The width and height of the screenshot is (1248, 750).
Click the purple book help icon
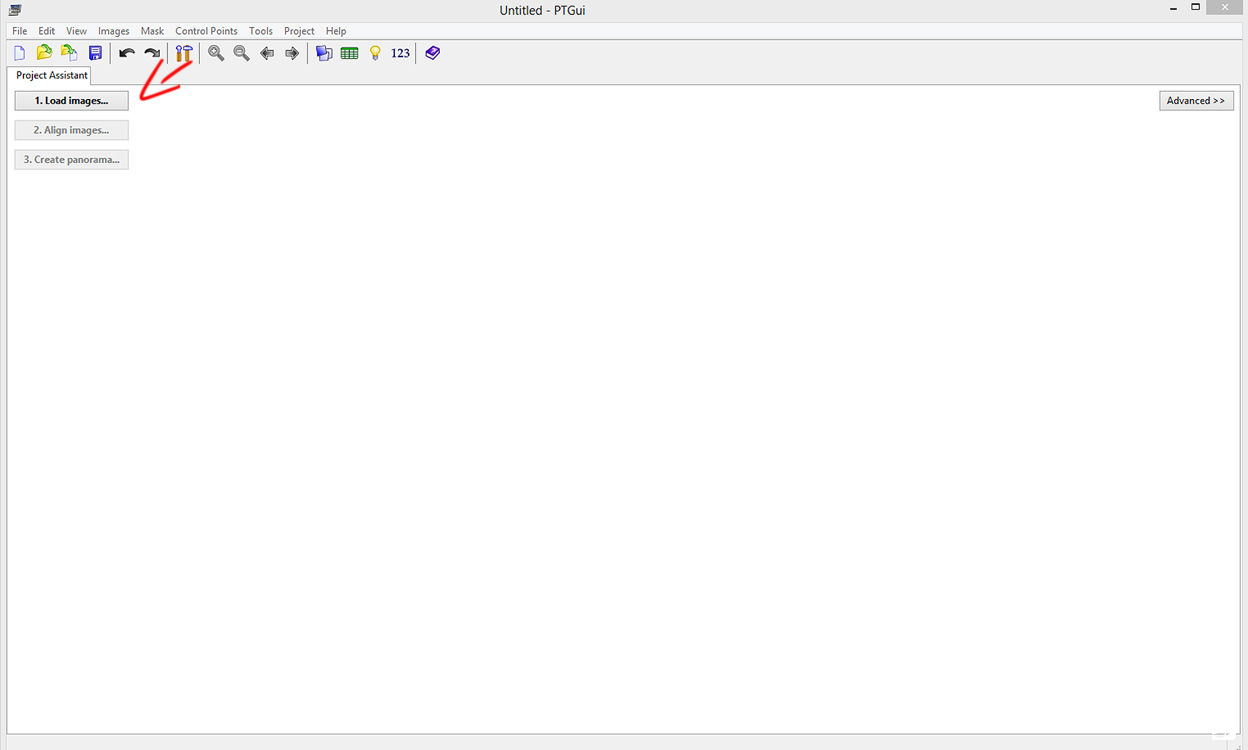(432, 53)
